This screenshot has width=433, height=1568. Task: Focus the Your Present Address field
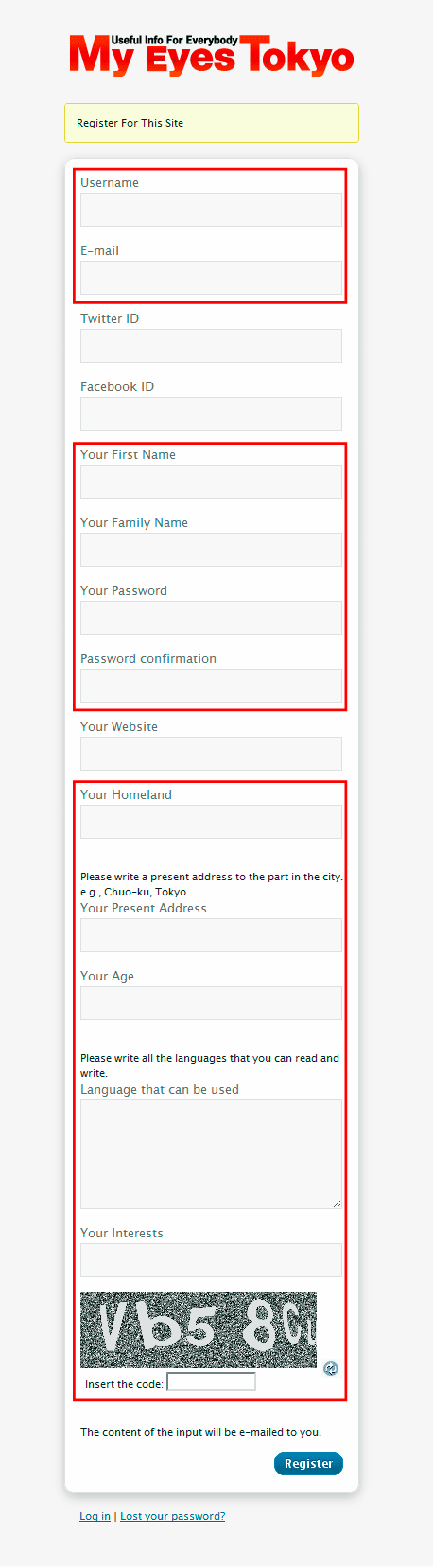click(211, 935)
